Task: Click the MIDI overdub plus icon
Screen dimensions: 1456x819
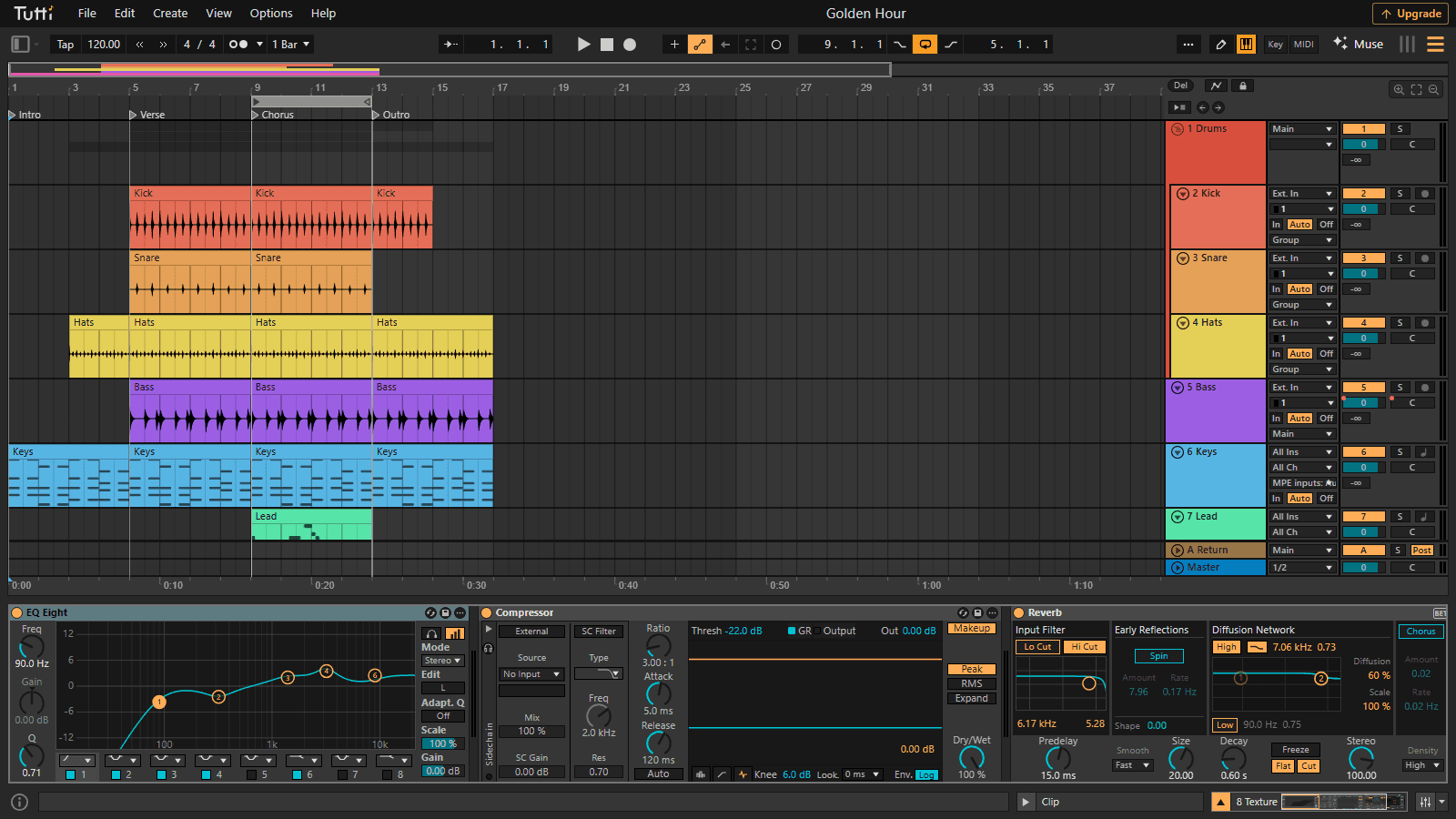Action: click(674, 44)
